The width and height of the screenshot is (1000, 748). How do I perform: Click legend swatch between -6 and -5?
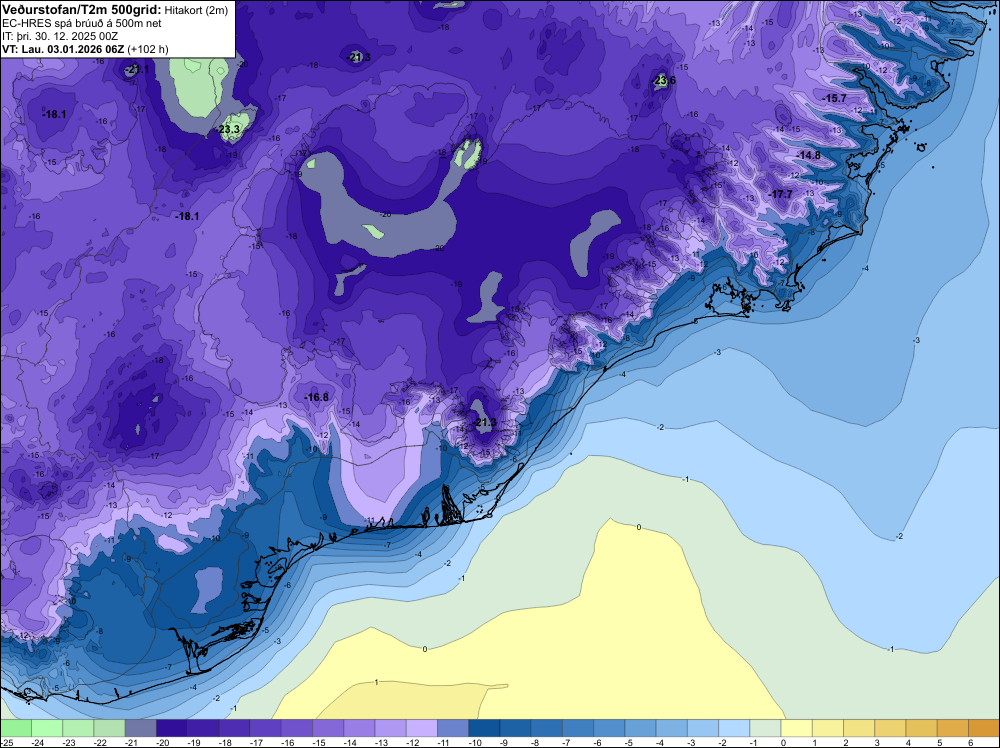pyautogui.click(x=609, y=728)
